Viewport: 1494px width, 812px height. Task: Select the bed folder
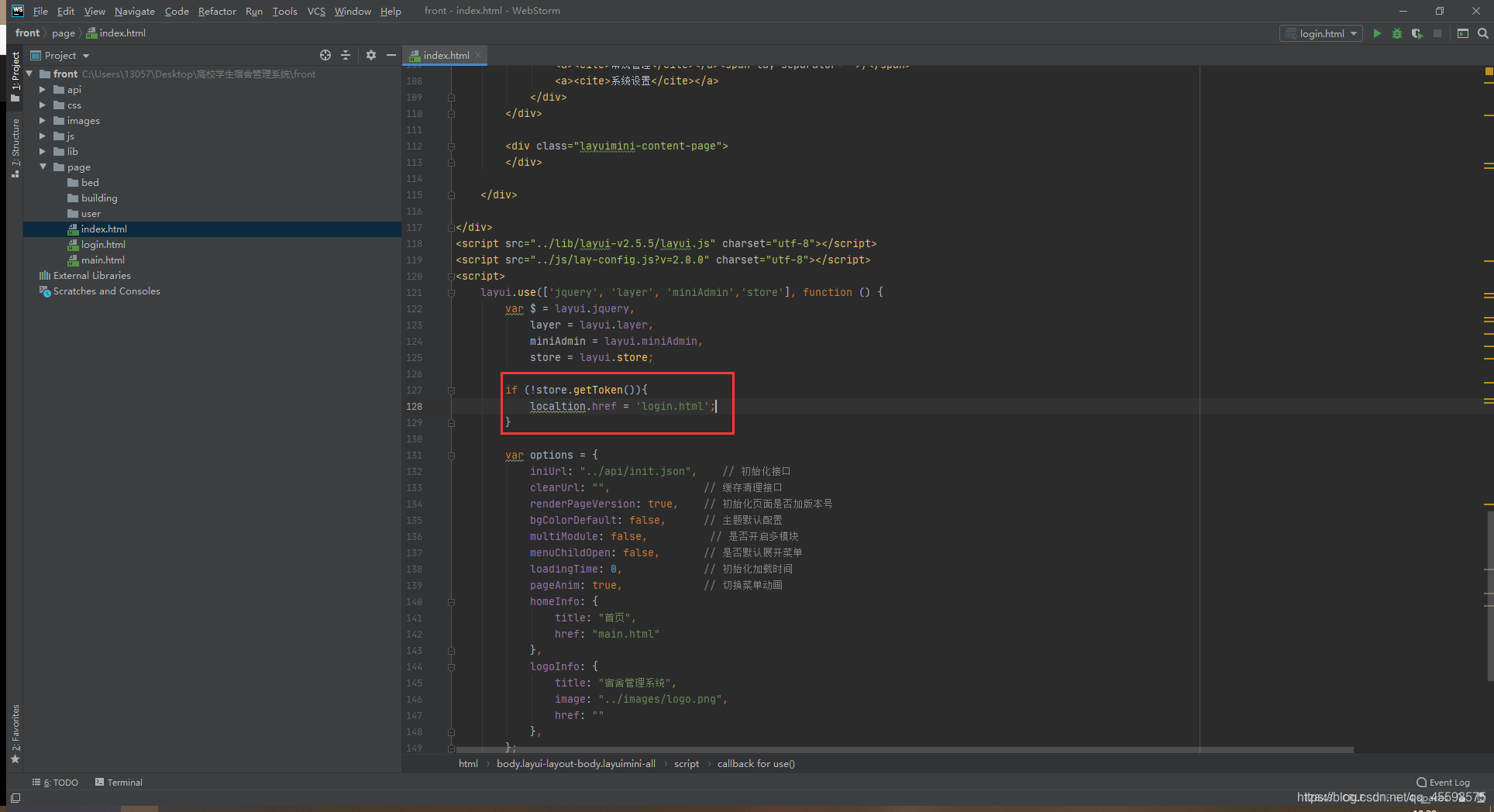(90, 183)
